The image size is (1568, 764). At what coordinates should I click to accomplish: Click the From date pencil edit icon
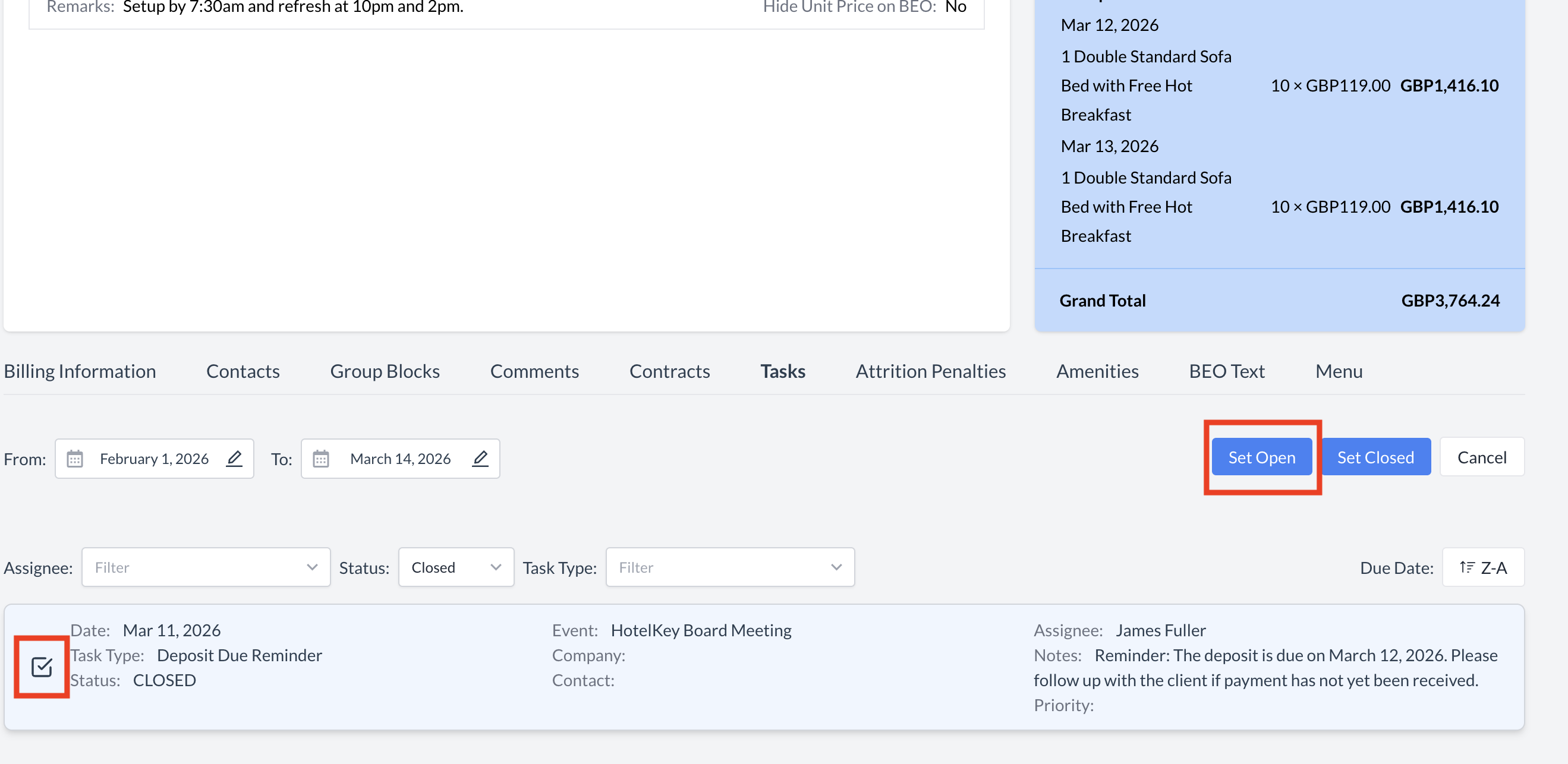(234, 459)
